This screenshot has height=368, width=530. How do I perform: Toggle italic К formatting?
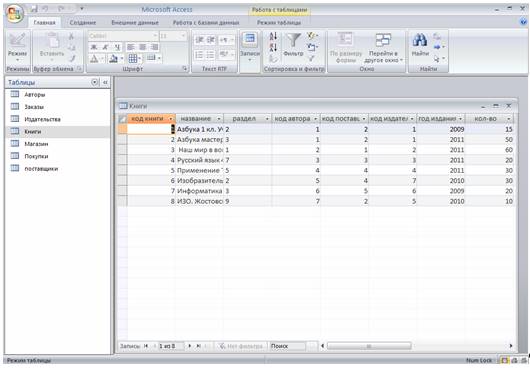tap(105, 47)
